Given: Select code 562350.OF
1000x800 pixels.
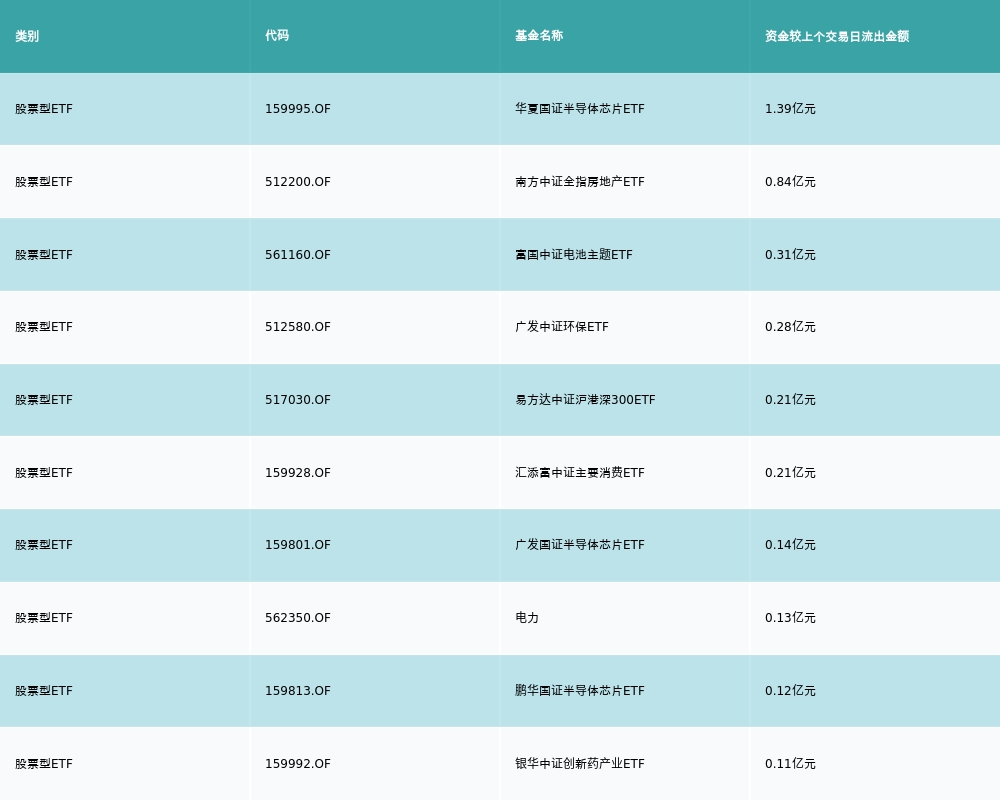Looking at the screenshot, I should coord(298,618).
